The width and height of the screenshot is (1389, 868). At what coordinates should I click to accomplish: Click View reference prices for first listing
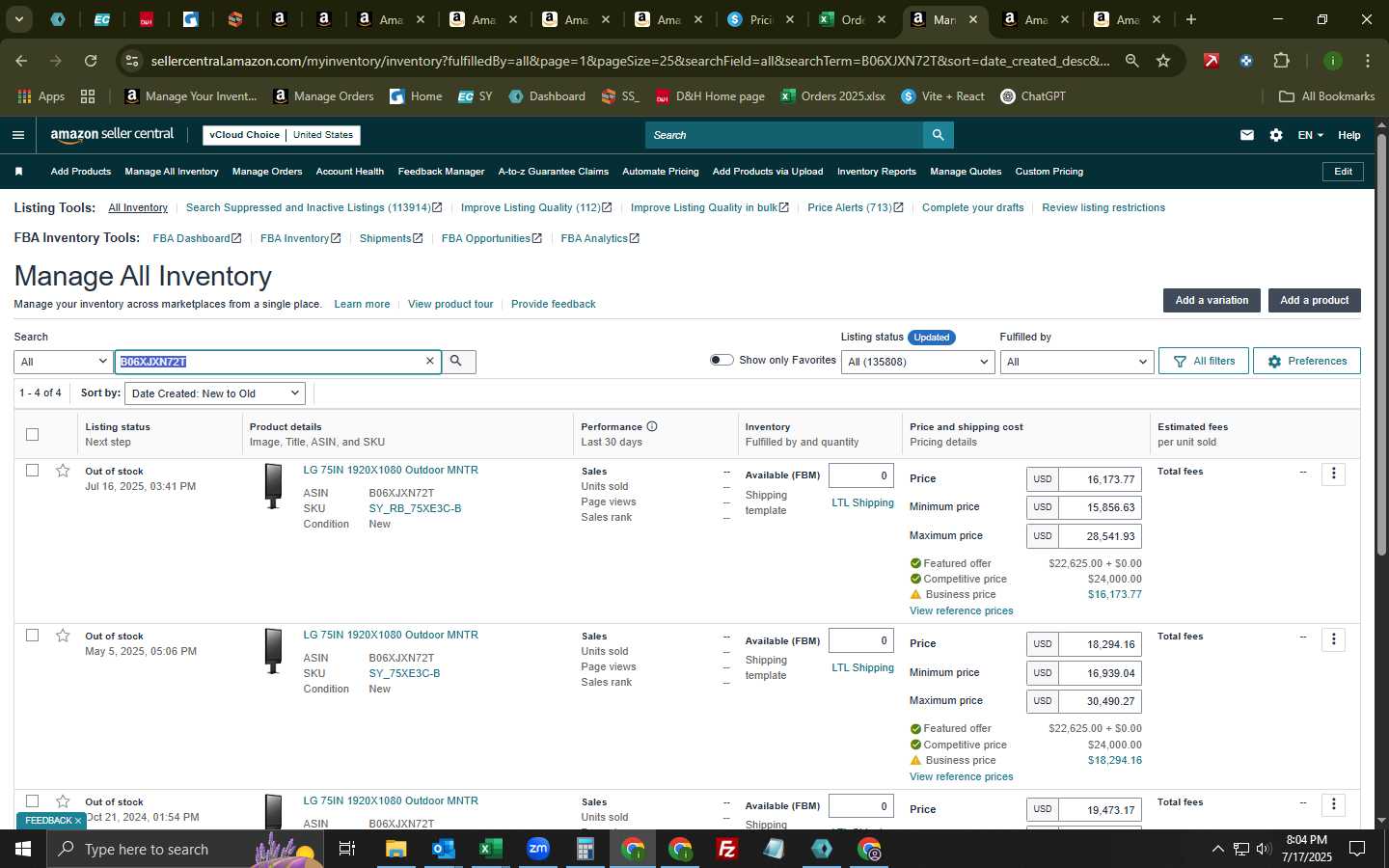pos(961,610)
